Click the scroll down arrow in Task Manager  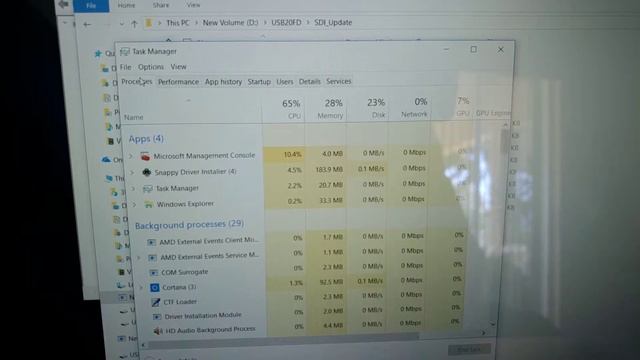(x=493, y=324)
